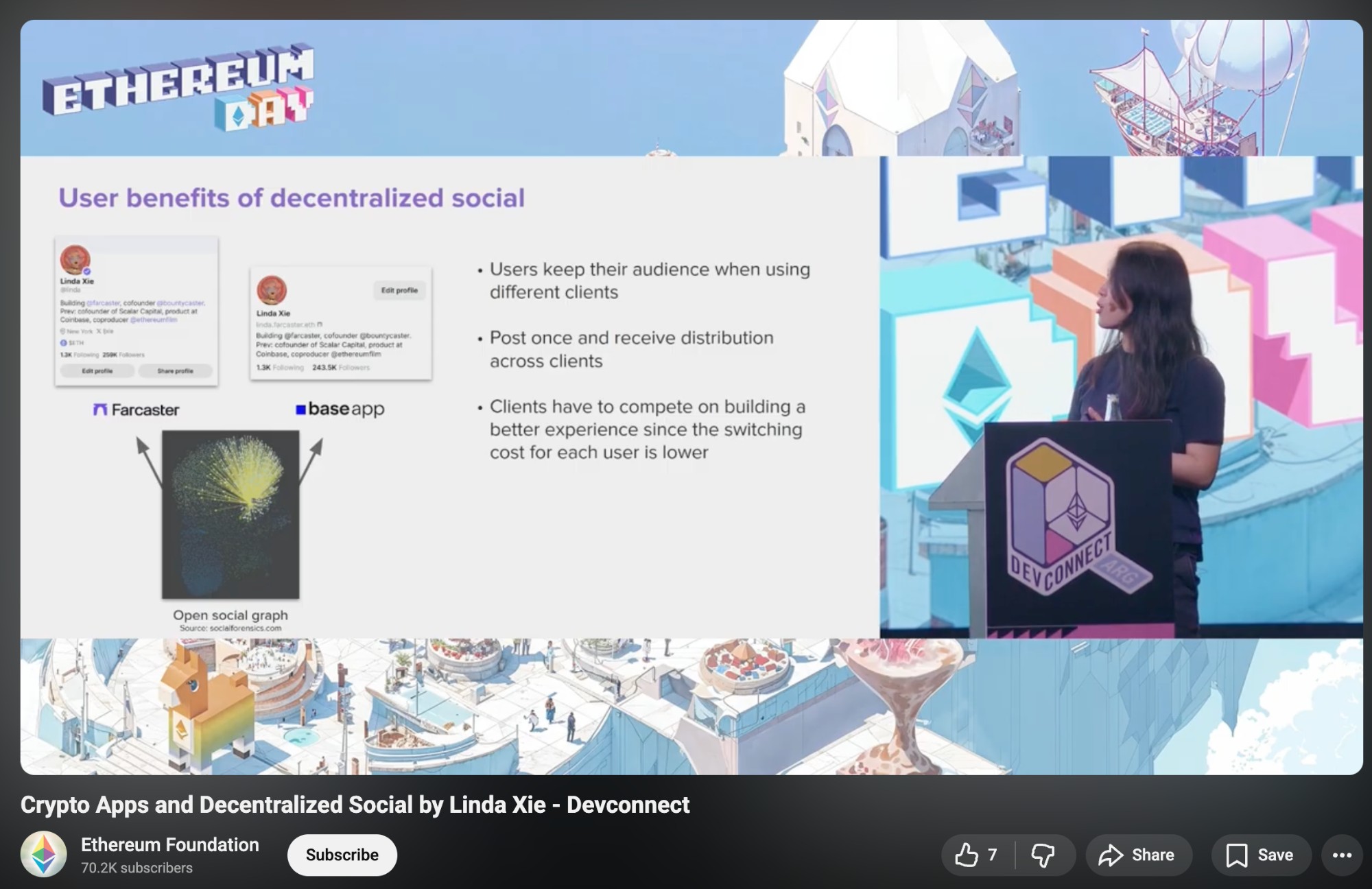The height and width of the screenshot is (889, 1372).
Task: Click the video title text
Action: coord(355,804)
